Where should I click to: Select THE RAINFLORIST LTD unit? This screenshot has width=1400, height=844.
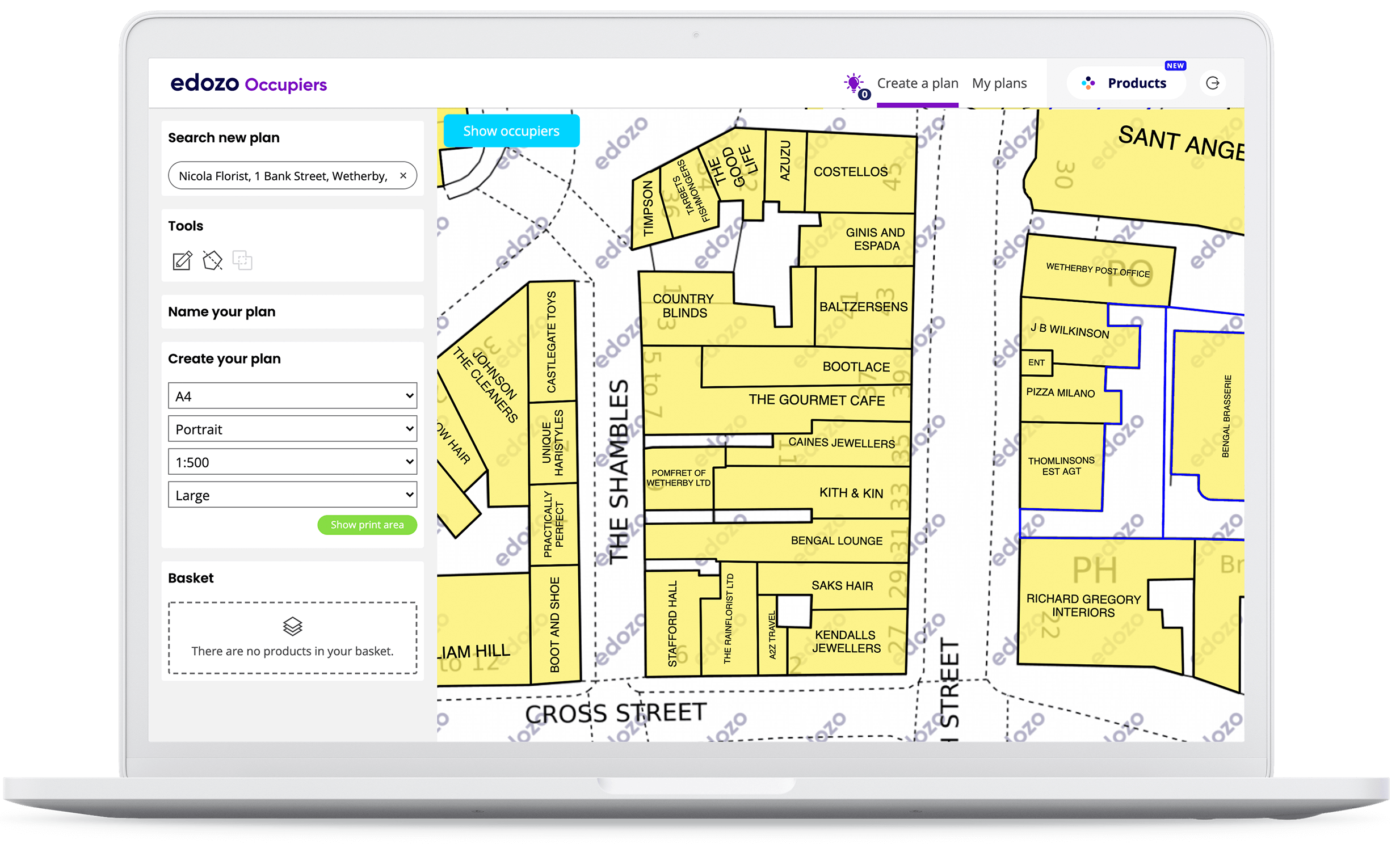(x=729, y=619)
